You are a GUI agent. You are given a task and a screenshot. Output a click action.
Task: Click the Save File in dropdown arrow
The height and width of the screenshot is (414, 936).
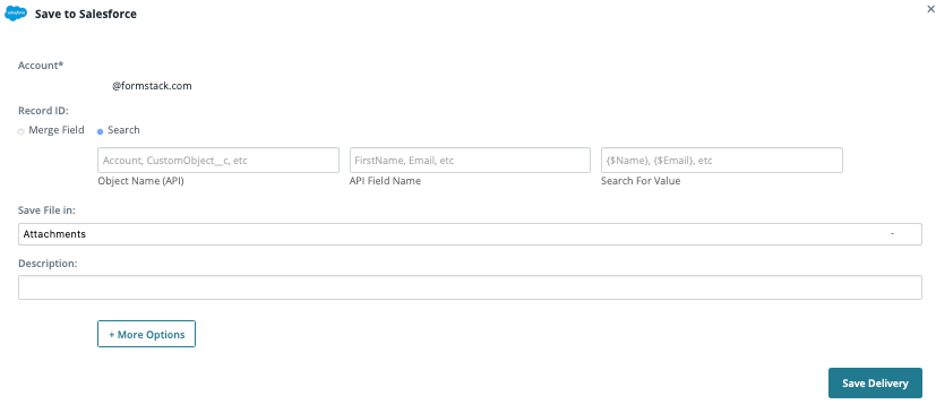pos(892,234)
